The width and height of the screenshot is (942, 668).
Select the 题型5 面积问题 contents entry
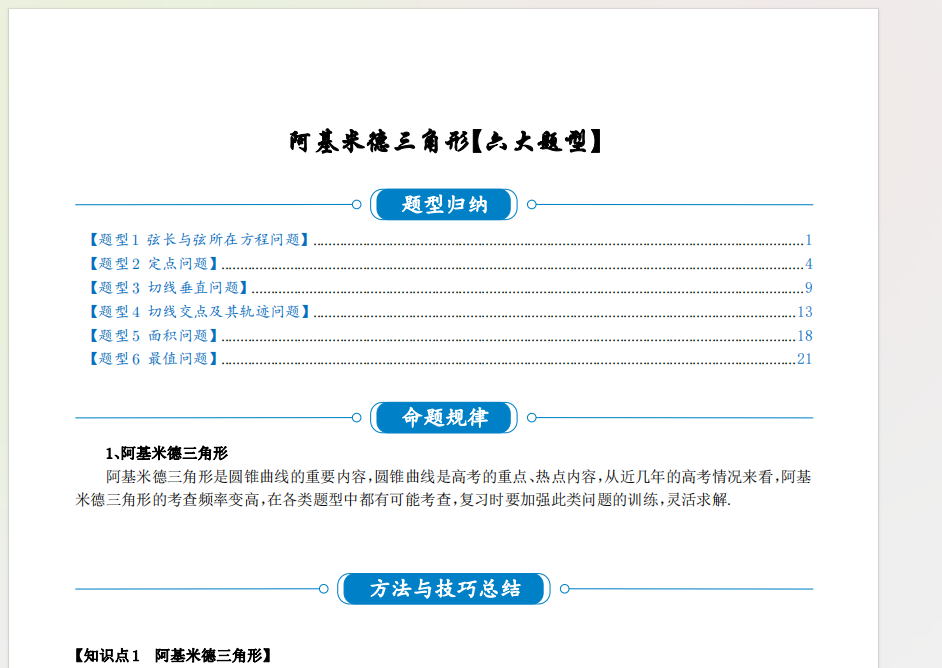[x=153, y=336]
